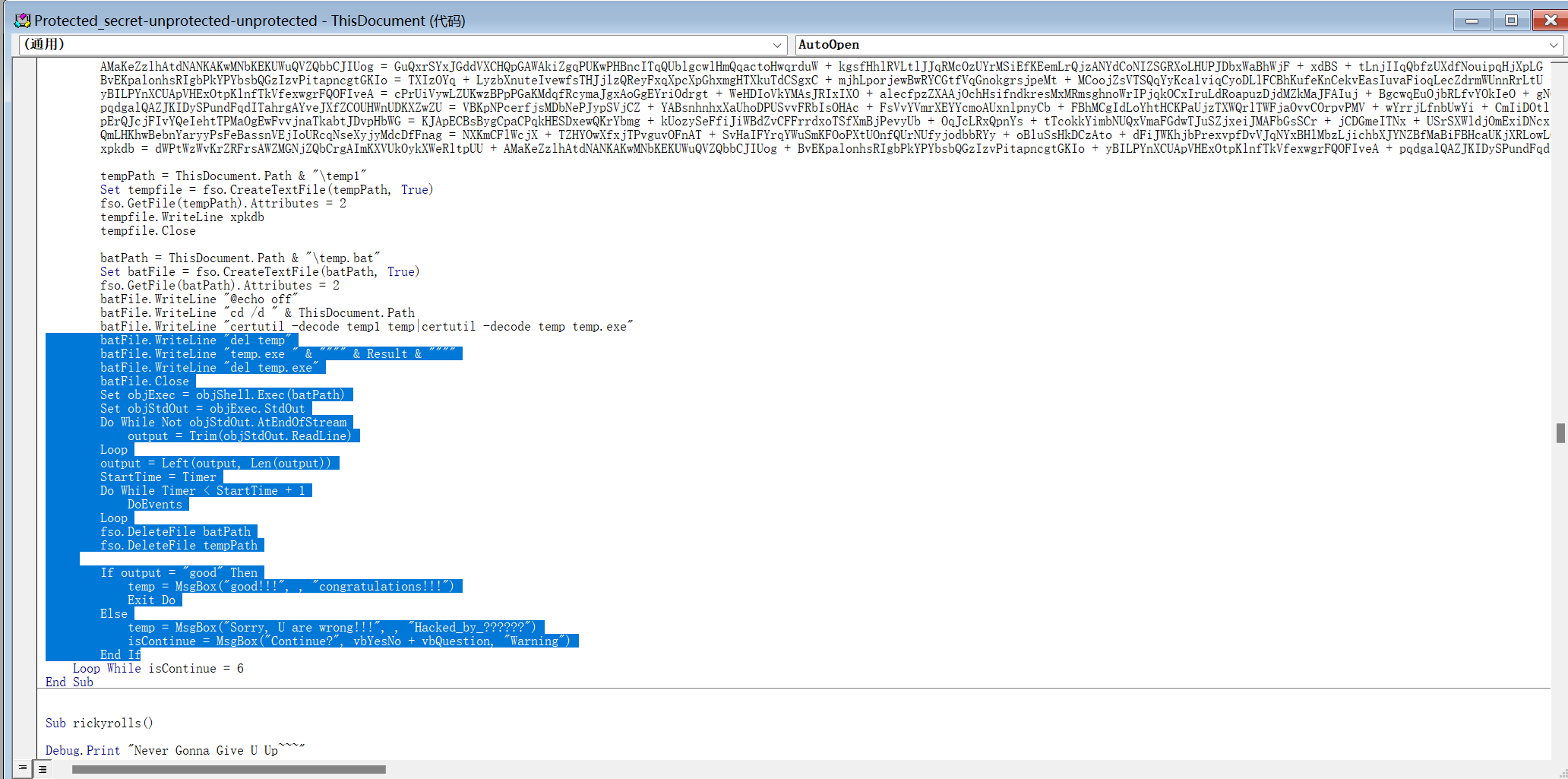Click the line with 'temp.exe " & """" & Result'
This screenshot has height=779, width=1568.
tap(278, 353)
